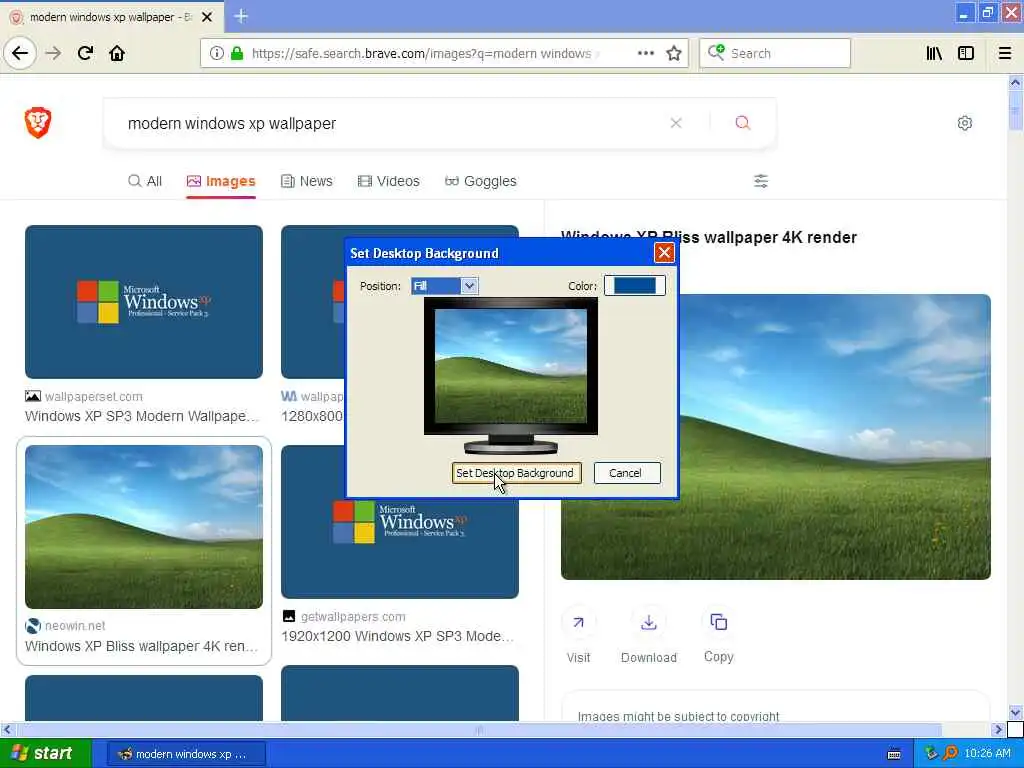Click the magnifier tray icon near clock
Image resolution: width=1024 pixels, height=768 pixels.
click(950, 754)
